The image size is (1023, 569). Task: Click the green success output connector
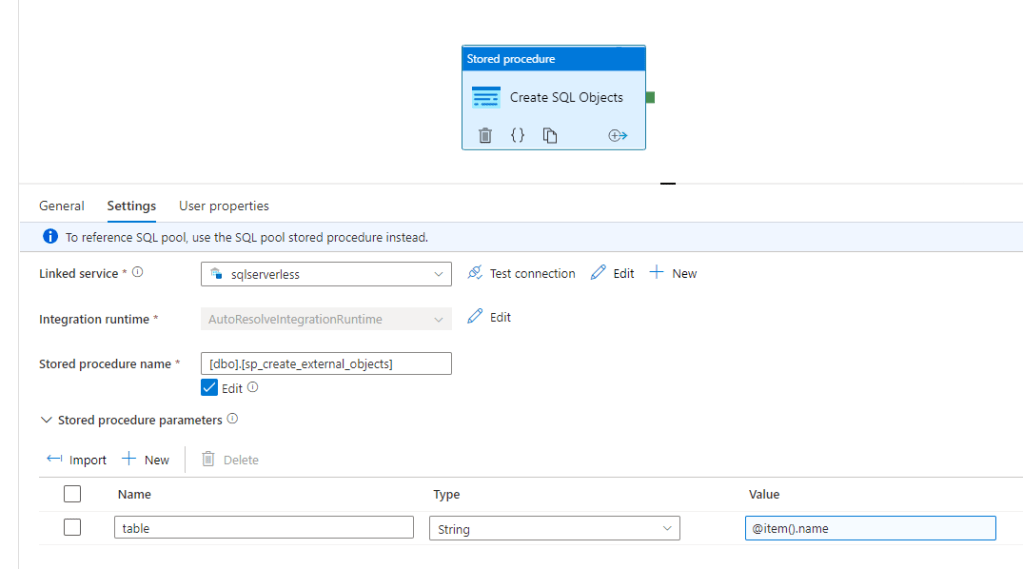tap(650, 97)
